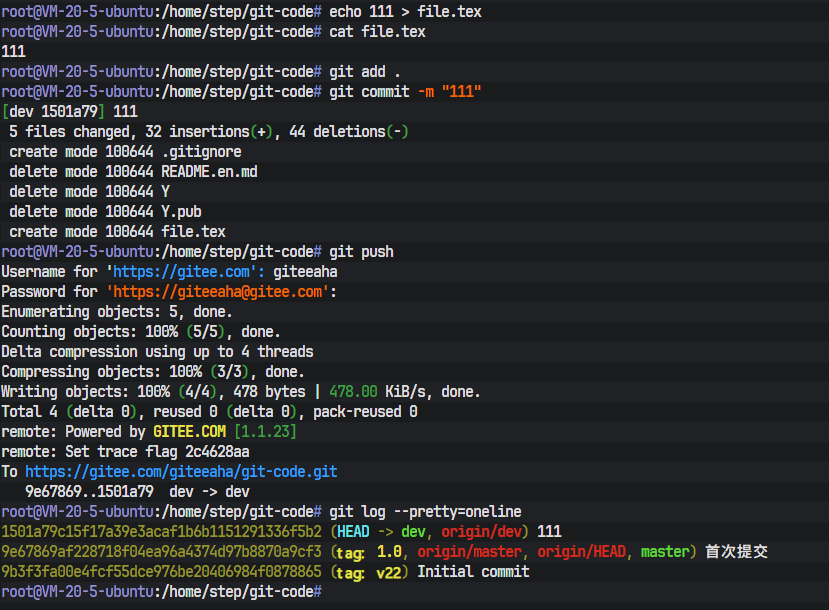The width and height of the screenshot is (829, 610).
Task: Click the yellow 'GITEE.COM' text
Action: click(x=189, y=431)
